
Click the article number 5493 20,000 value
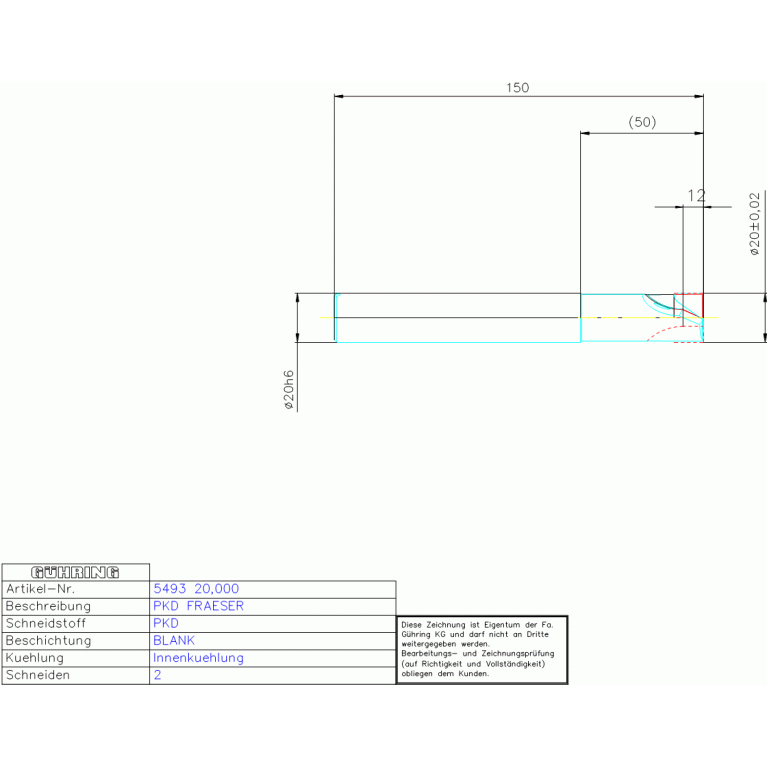pos(196,589)
